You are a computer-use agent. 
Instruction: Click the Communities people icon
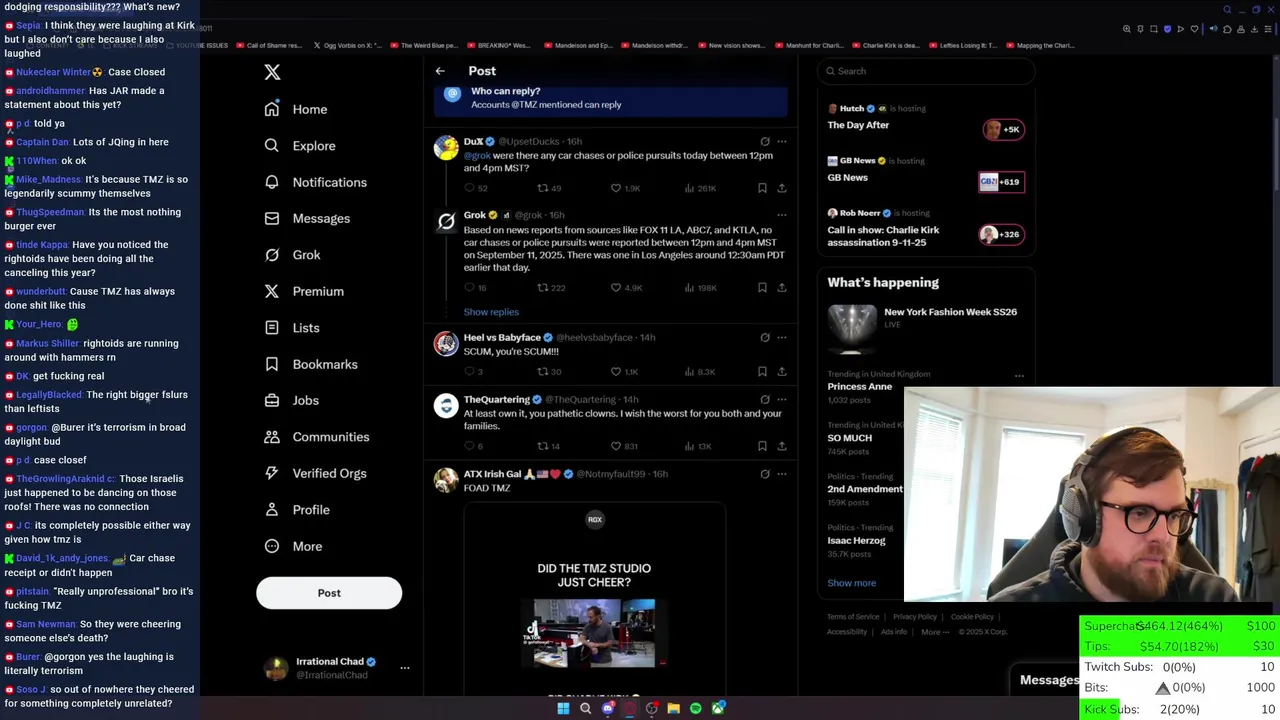click(272, 437)
